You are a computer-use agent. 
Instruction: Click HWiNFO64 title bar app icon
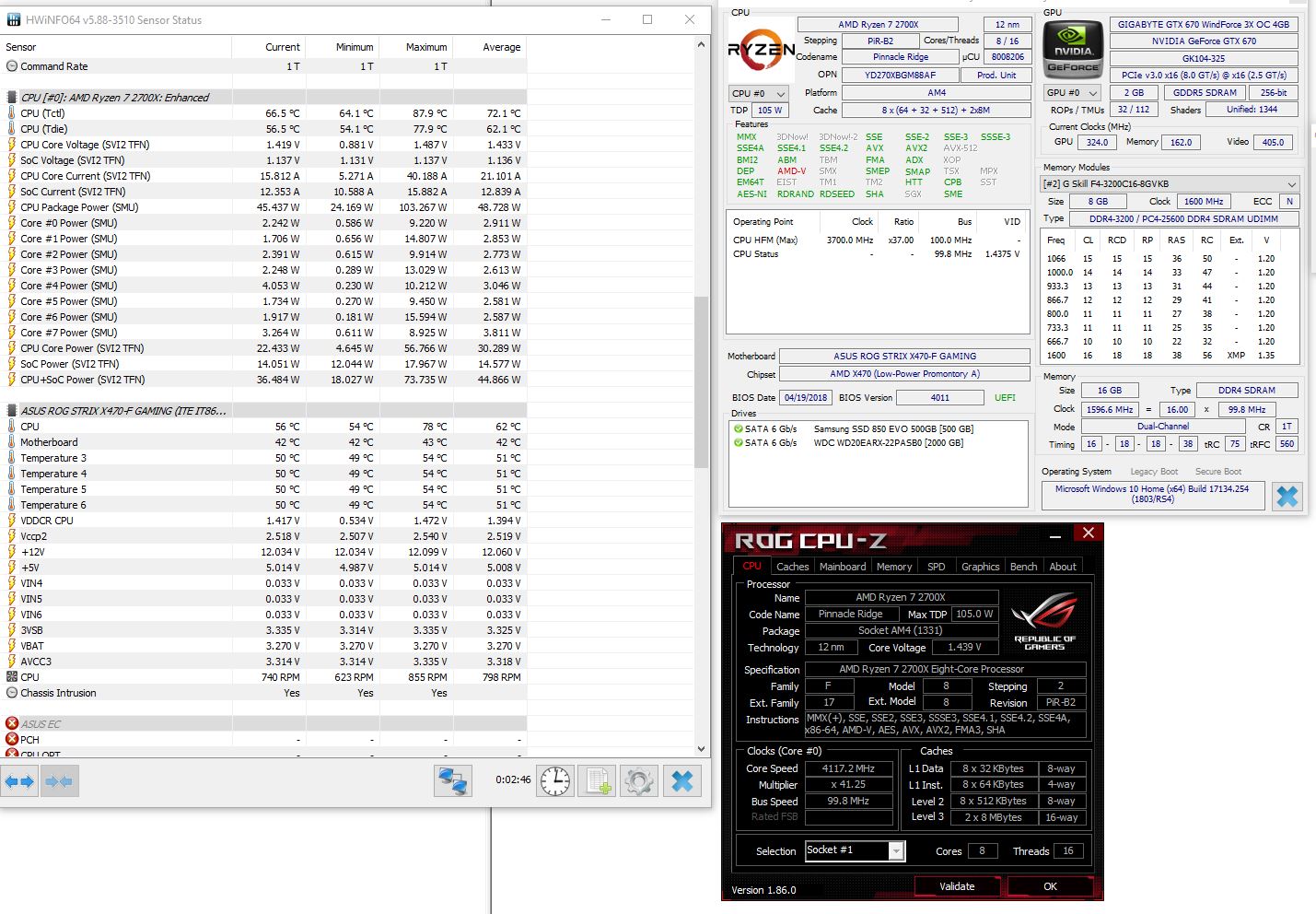coord(14,19)
